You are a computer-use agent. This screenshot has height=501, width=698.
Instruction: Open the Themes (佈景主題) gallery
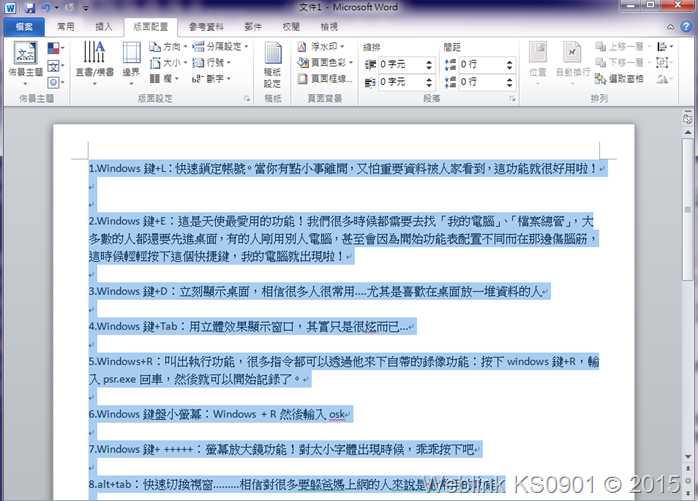[x=25, y=62]
